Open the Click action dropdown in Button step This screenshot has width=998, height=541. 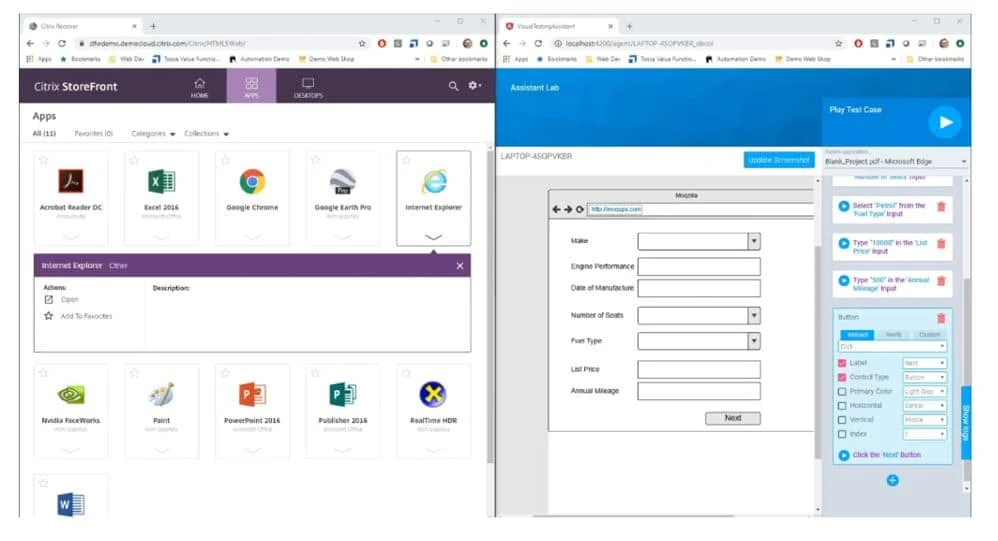coord(892,347)
